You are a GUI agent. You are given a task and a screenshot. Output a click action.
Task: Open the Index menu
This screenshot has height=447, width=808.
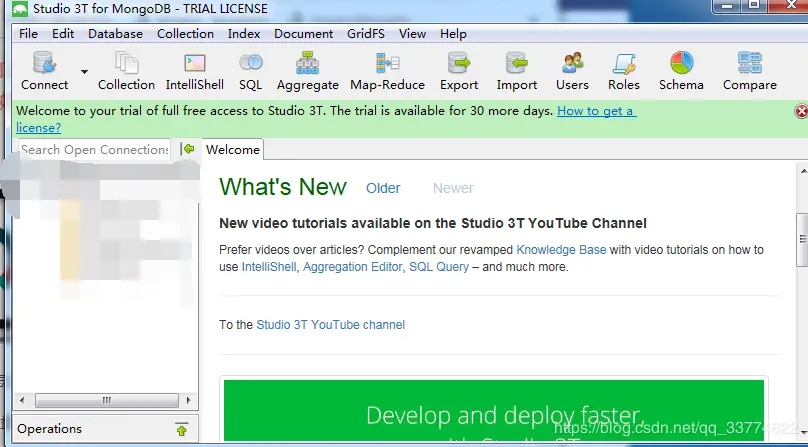244,34
